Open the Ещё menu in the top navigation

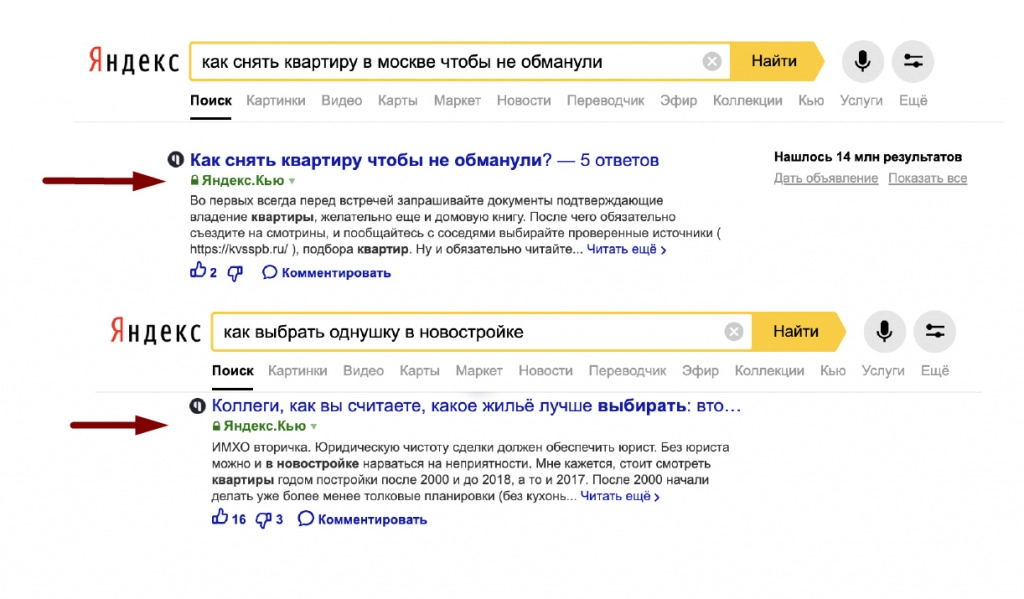pyautogui.click(x=913, y=101)
